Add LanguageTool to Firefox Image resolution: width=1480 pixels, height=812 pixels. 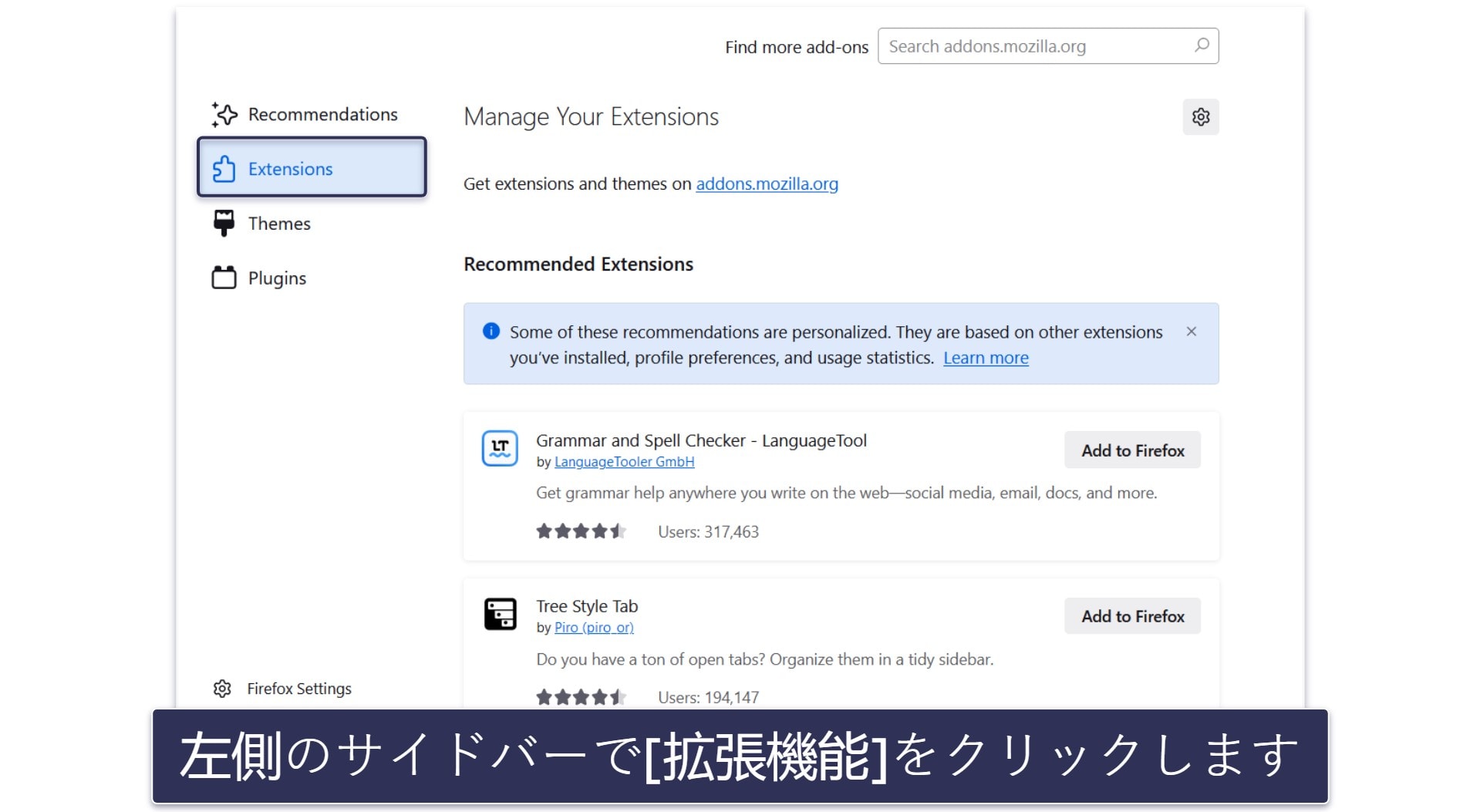pyautogui.click(x=1132, y=450)
